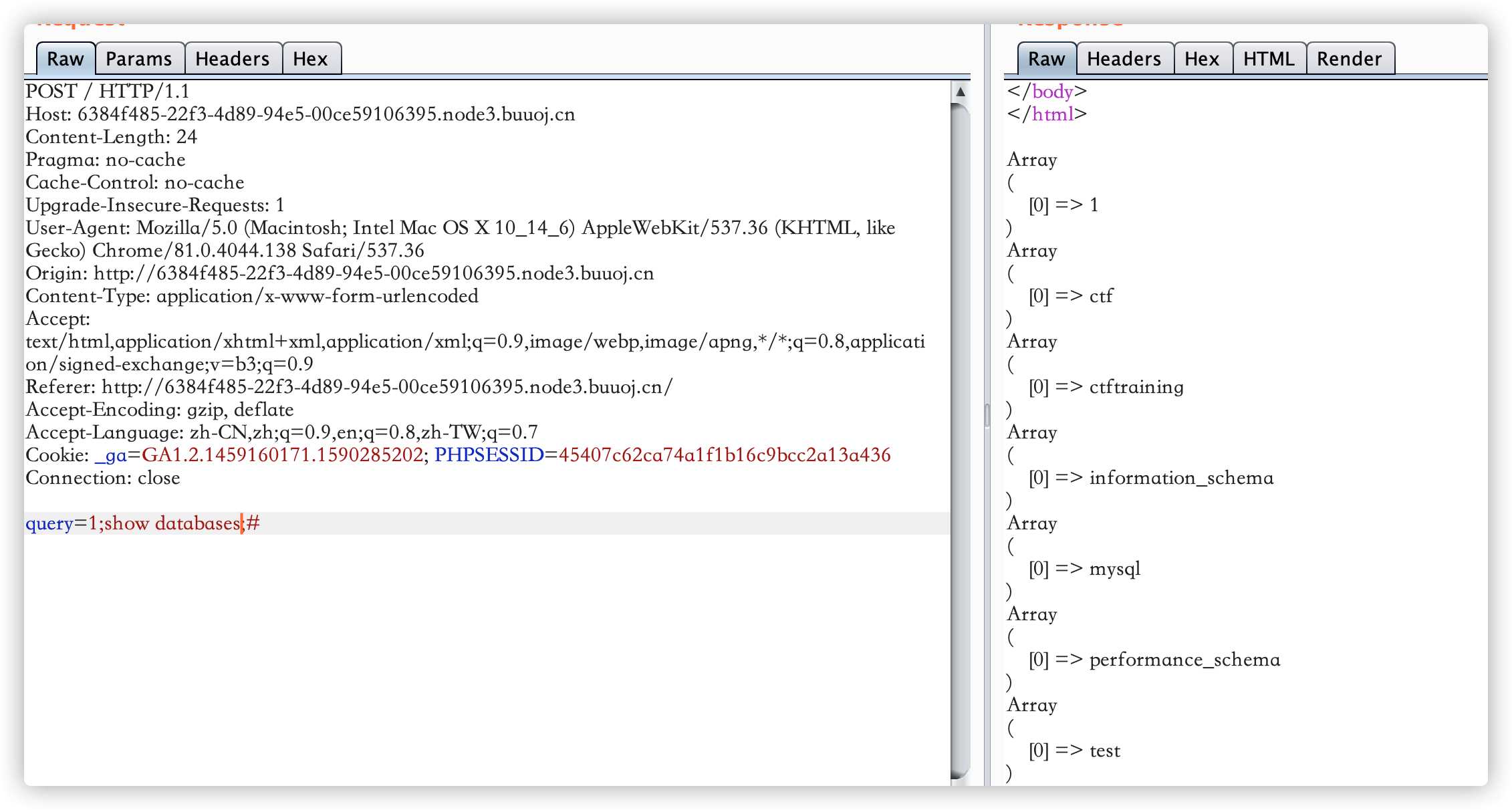1512x810 pixels.
Task: Click the request scrollbar up arrow
Action: point(961,92)
